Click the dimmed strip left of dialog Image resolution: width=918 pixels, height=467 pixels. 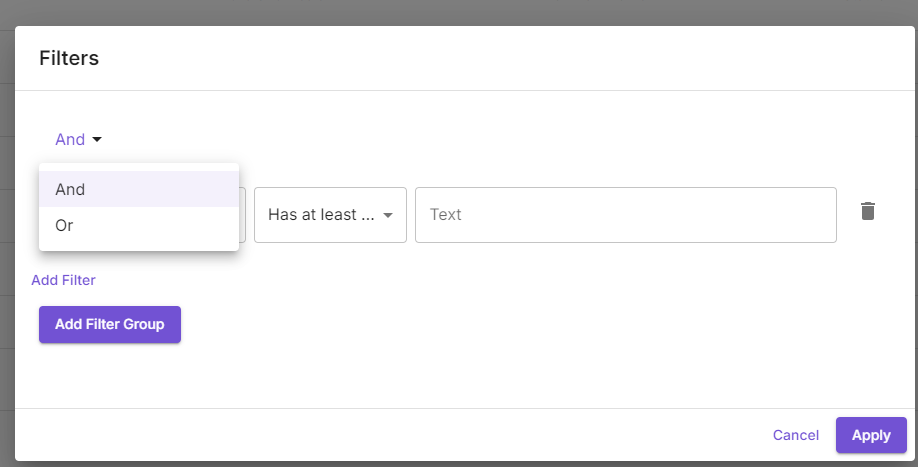(6, 250)
